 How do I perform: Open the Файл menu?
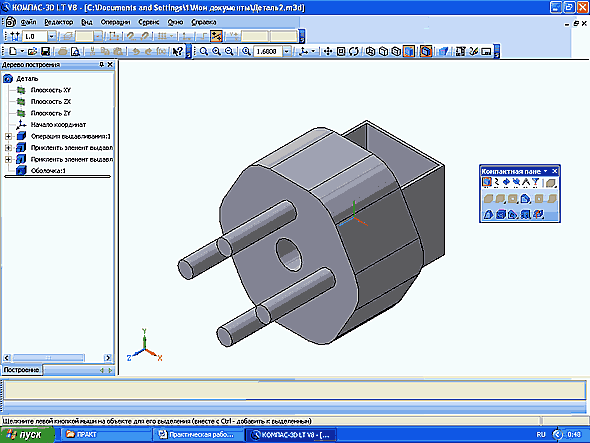point(28,22)
